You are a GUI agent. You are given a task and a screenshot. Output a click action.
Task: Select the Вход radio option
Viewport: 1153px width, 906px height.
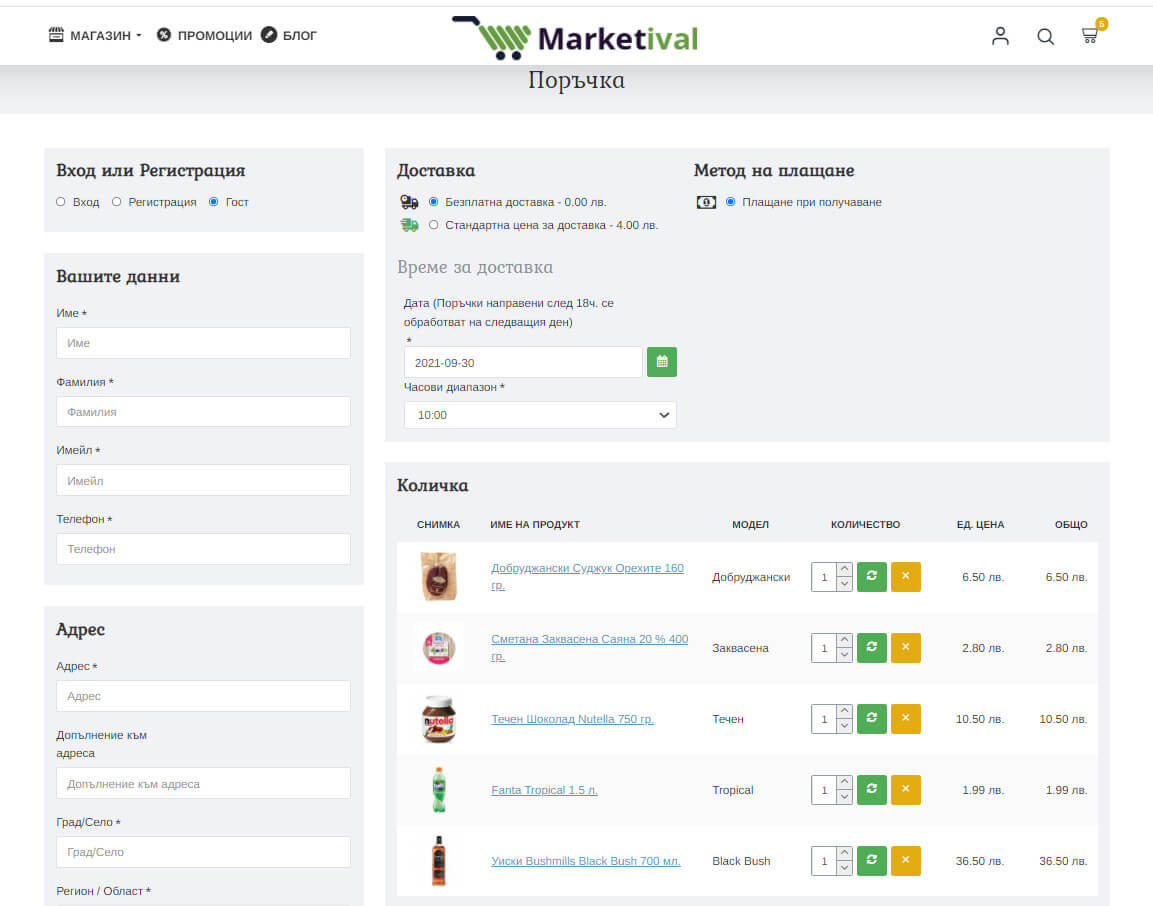tap(61, 201)
